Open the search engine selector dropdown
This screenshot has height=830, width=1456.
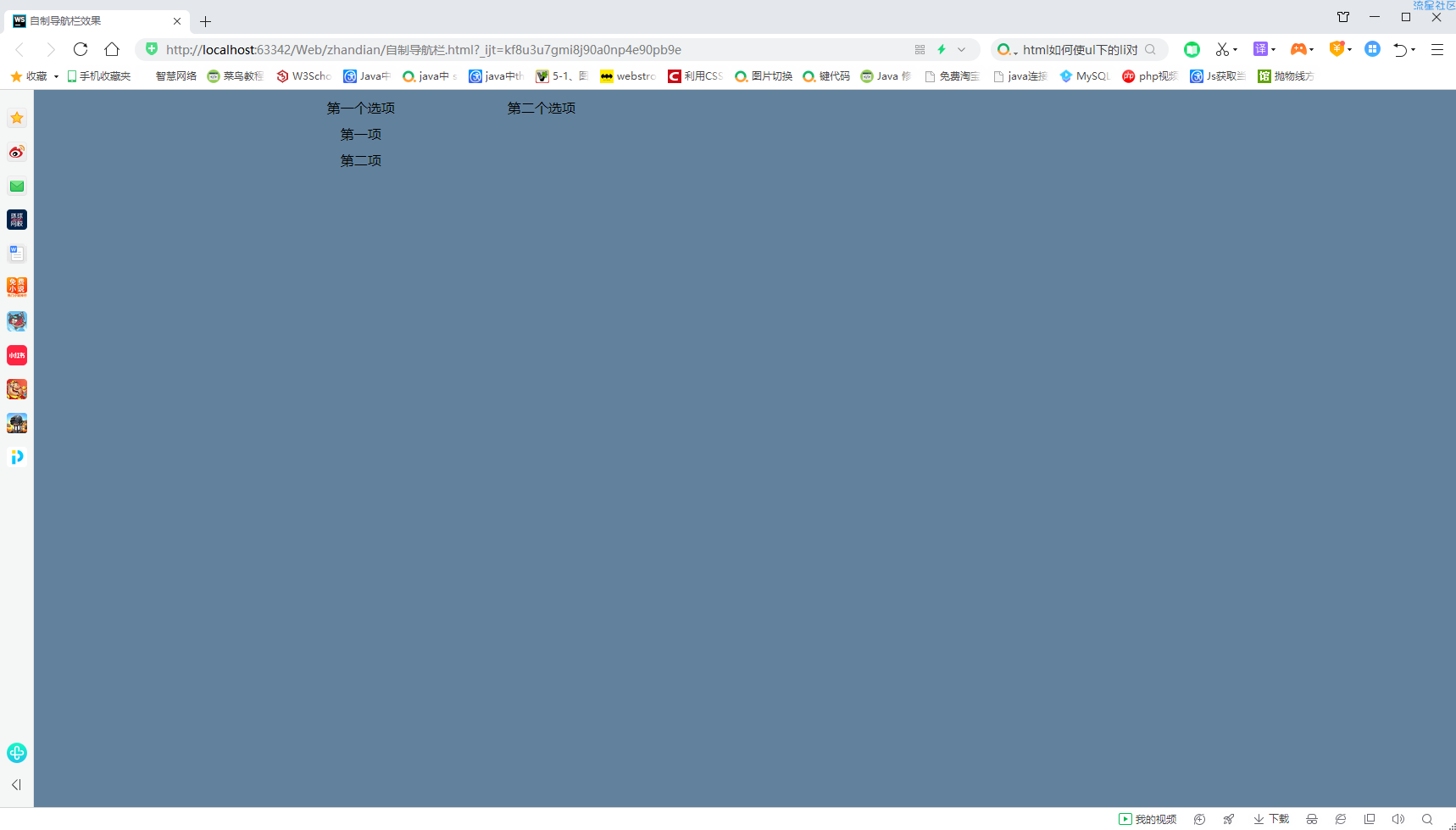pyautogui.click(x=1007, y=50)
